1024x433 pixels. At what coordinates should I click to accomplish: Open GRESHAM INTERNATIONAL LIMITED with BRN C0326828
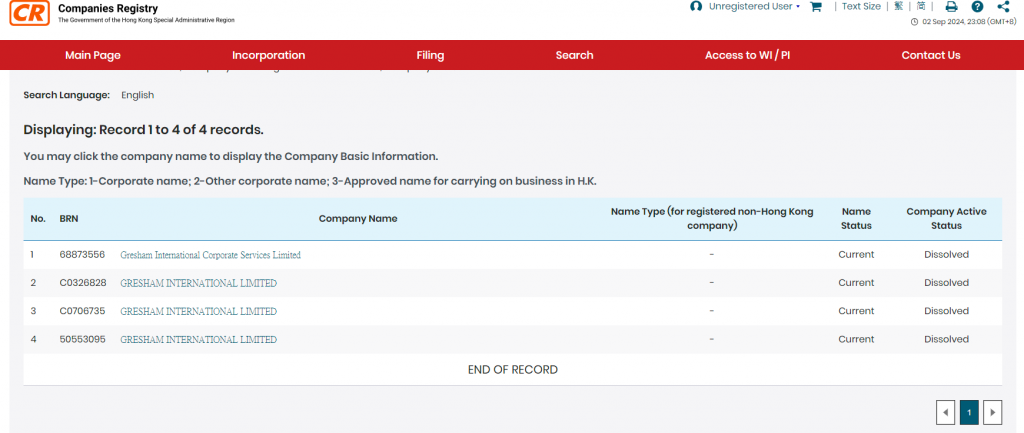(199, 283)
